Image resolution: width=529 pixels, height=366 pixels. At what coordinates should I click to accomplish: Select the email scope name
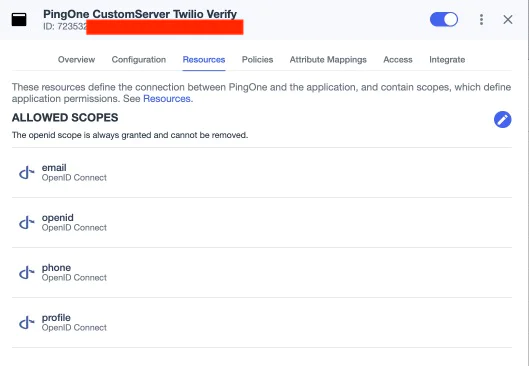(x=54, y=168)
